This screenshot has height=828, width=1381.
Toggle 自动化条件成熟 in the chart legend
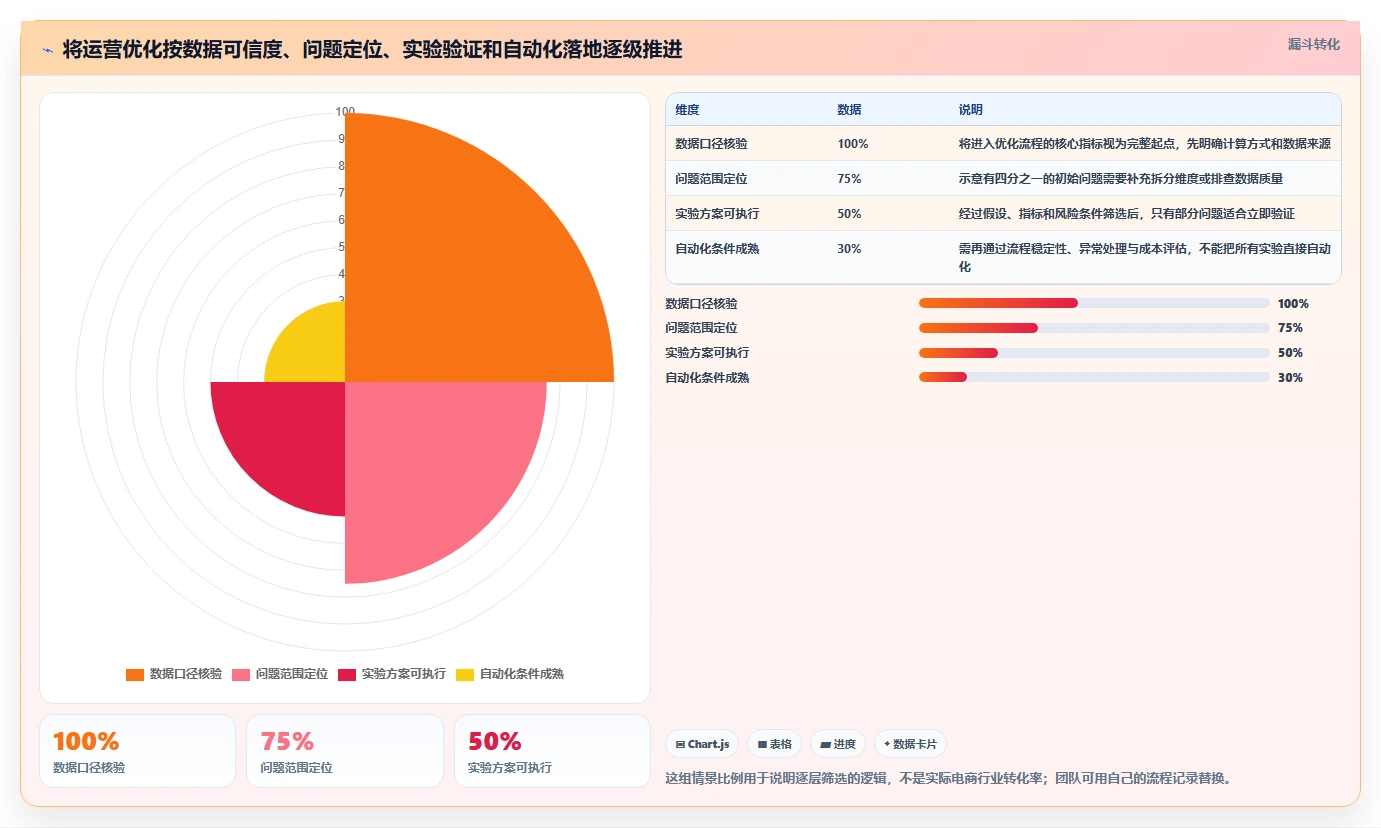pyautogui.click(x=510, y=674)
